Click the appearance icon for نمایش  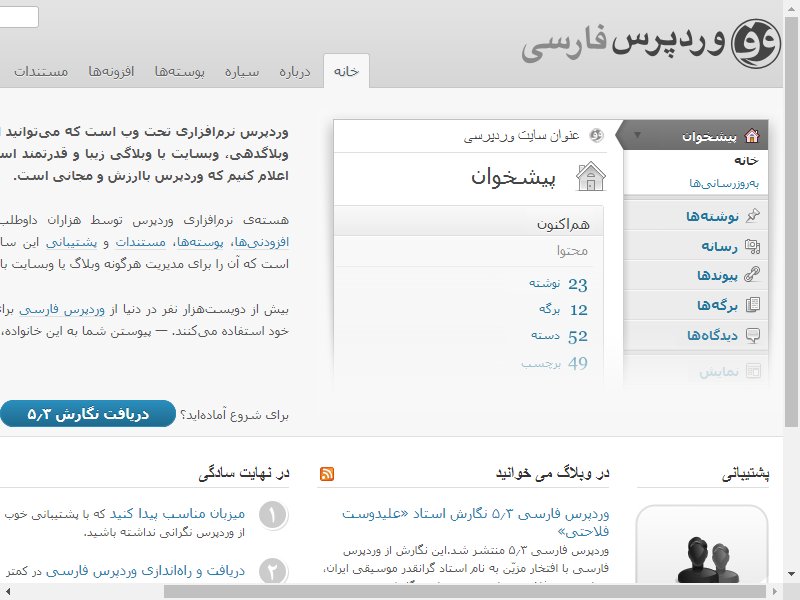click(753, 370)
